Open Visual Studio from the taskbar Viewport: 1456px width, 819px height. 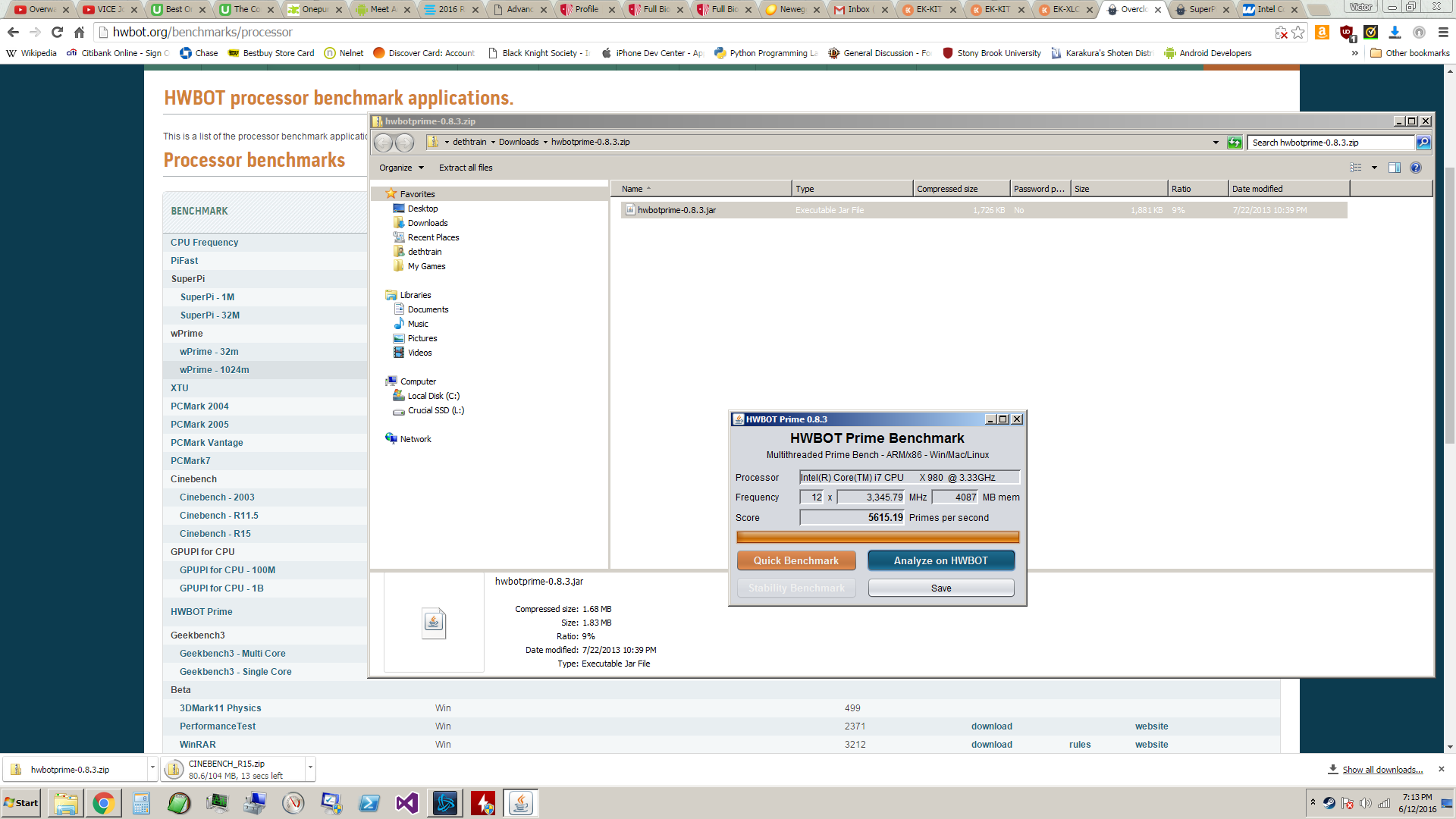tap(407, 803)
